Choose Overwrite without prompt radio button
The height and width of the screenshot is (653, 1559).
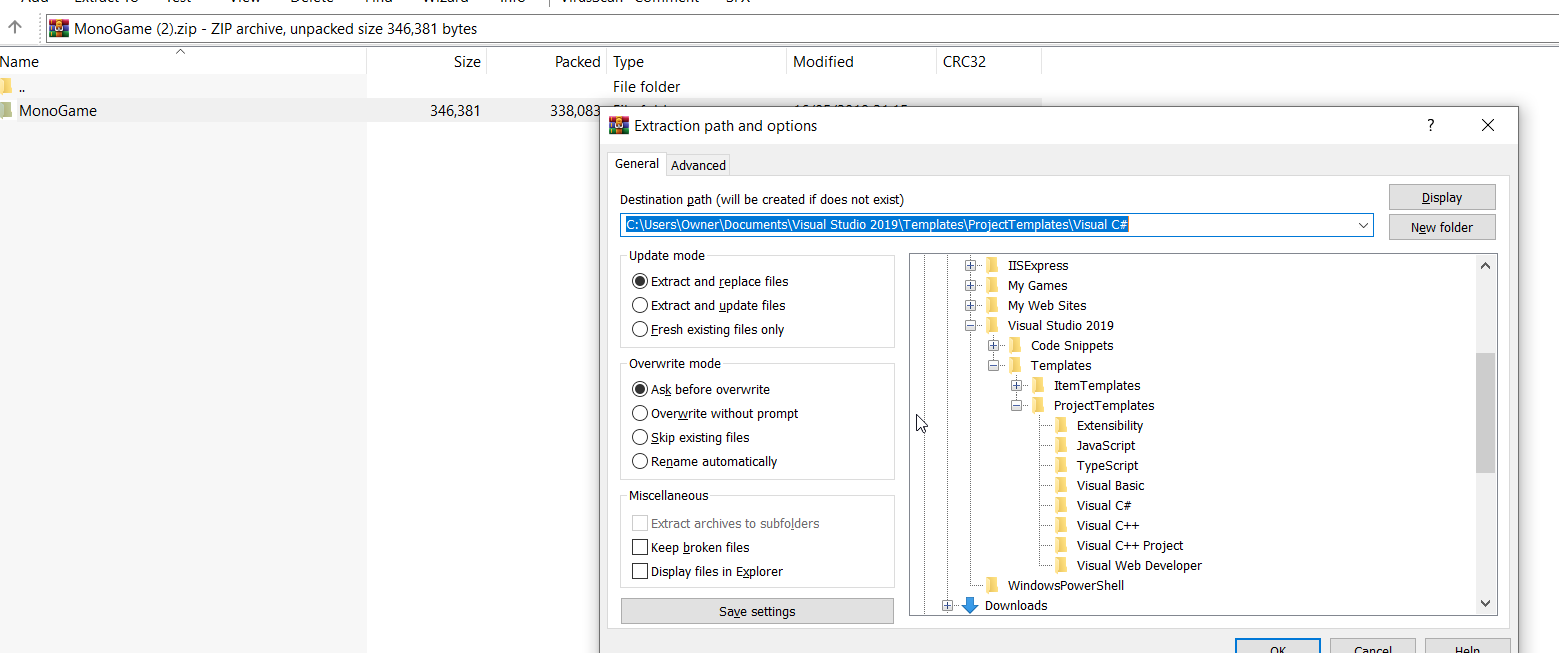(x=640, y=413)
